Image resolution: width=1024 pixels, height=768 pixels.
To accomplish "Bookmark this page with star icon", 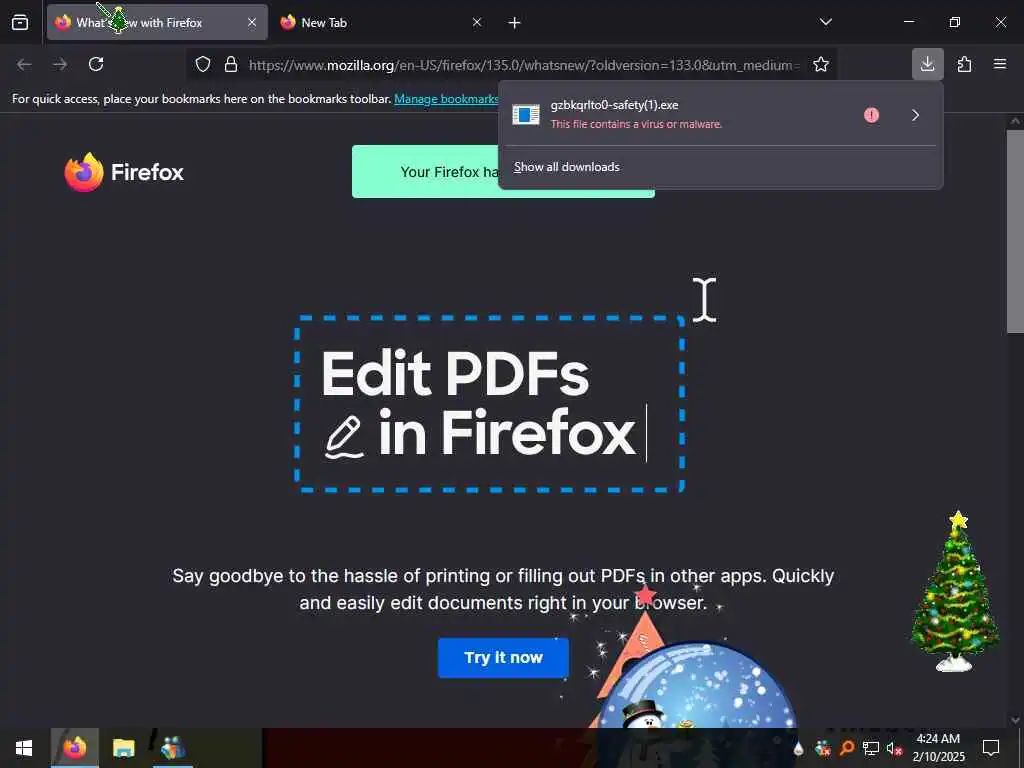I will pyautogui.click(x=821, y=64).
